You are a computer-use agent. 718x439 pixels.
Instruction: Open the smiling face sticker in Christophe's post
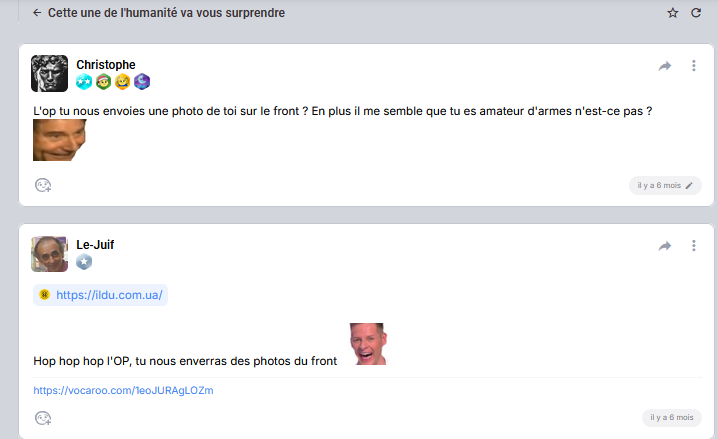60,140
